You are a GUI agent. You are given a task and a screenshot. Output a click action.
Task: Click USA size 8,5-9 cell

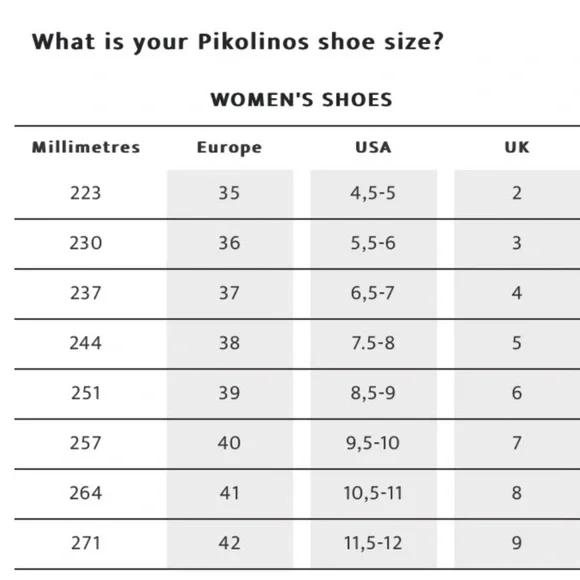point(374,393)
